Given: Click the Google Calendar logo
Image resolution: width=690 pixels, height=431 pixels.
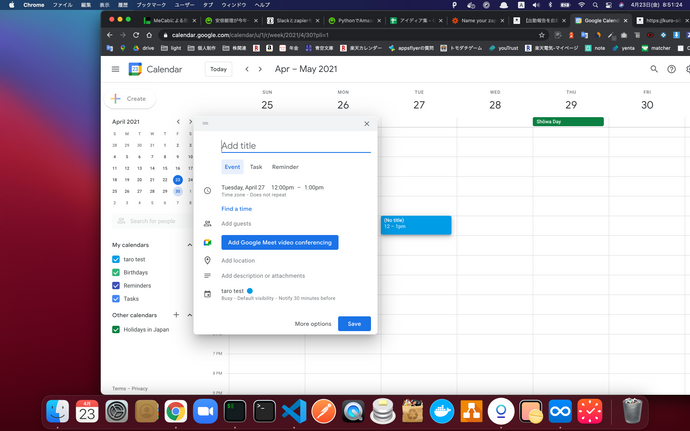Looking at the screenshot, I should point(135,69).
